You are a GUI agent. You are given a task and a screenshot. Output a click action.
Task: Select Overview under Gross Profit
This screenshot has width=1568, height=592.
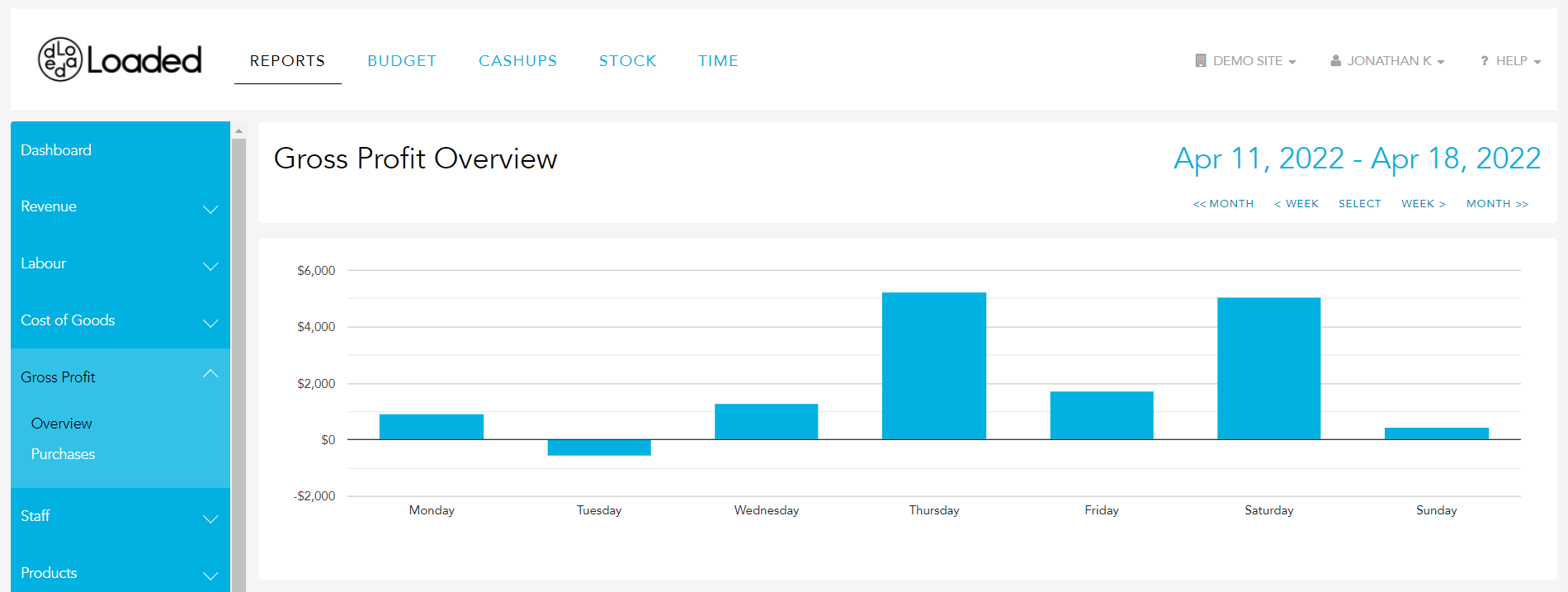[x=62, y=424]
